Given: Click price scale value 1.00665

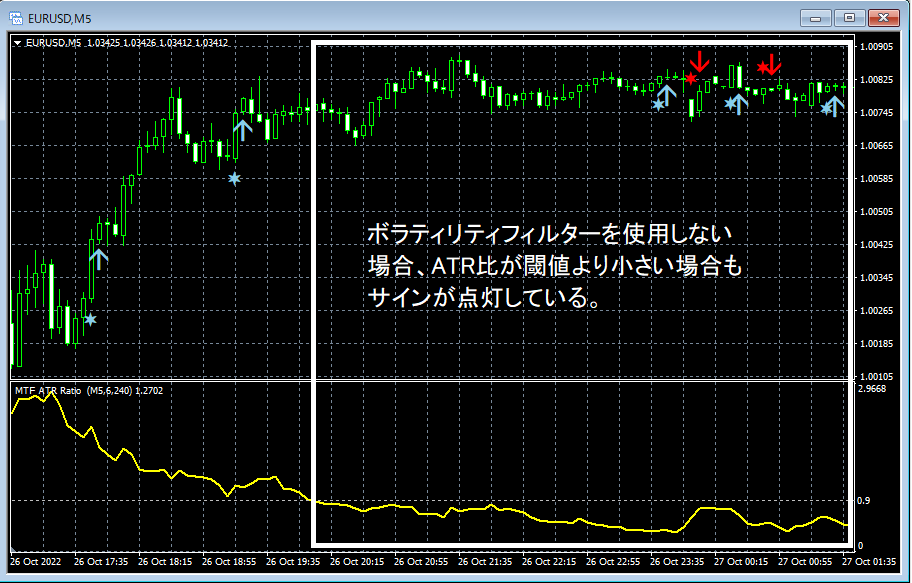Looking at the screenshot, I should point(876,145).
